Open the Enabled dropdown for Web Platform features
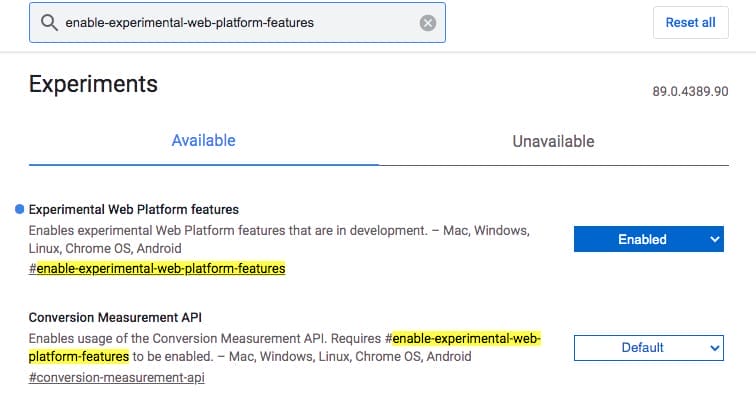Viewport: 756px width, 400px height. coord(647,239)
